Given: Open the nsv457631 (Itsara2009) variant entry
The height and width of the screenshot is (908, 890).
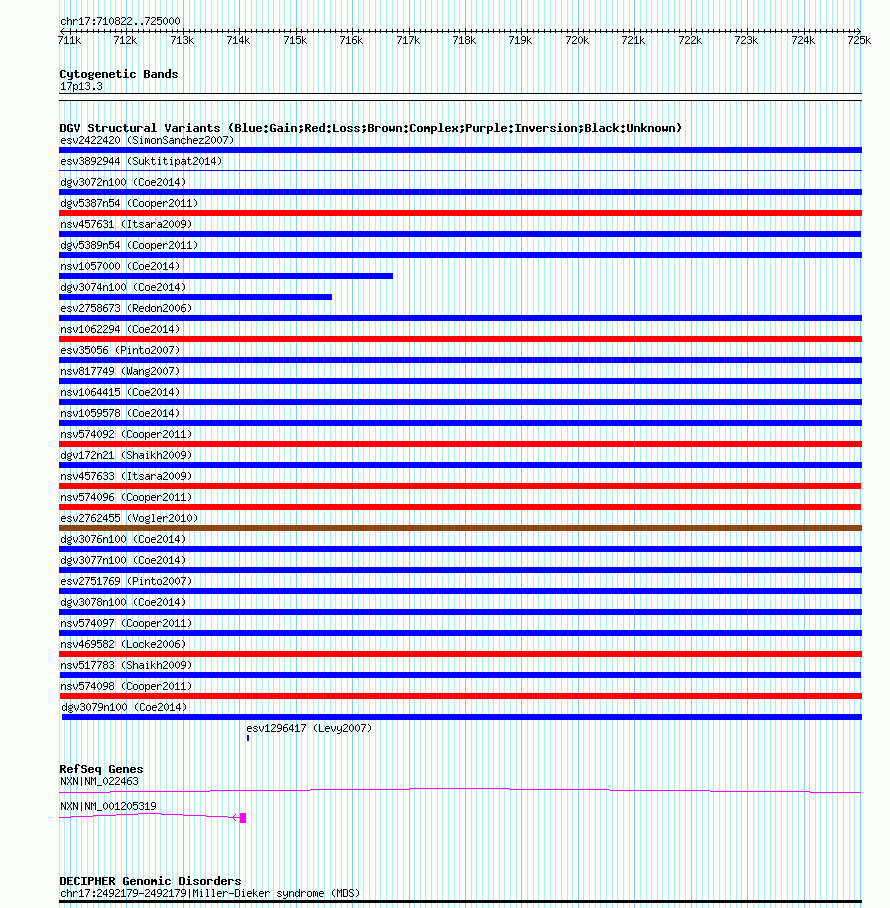Looking at the screenshot, I should pyautogui.click(x=126, y=224).
